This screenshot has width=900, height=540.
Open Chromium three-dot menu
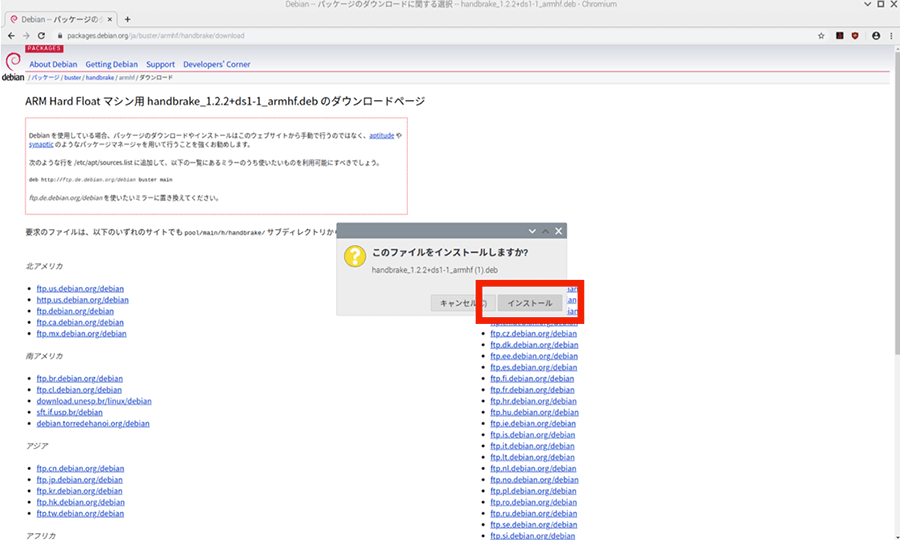pos(891,36)
